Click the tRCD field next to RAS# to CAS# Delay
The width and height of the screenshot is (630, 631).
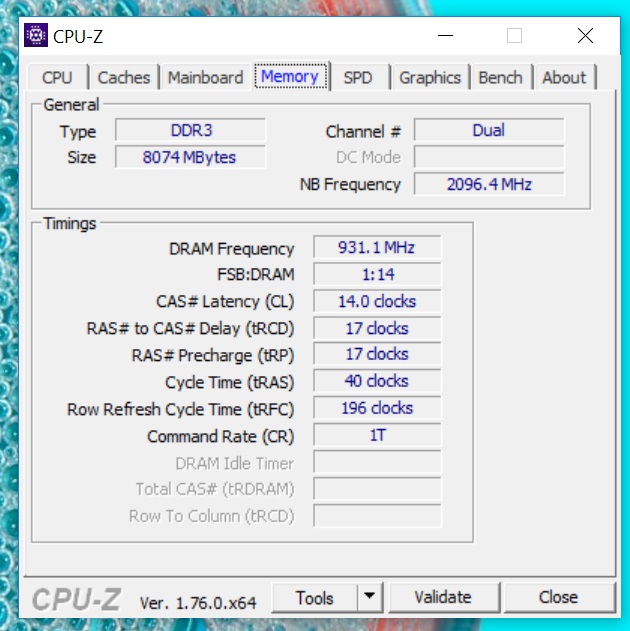[377, 328]
